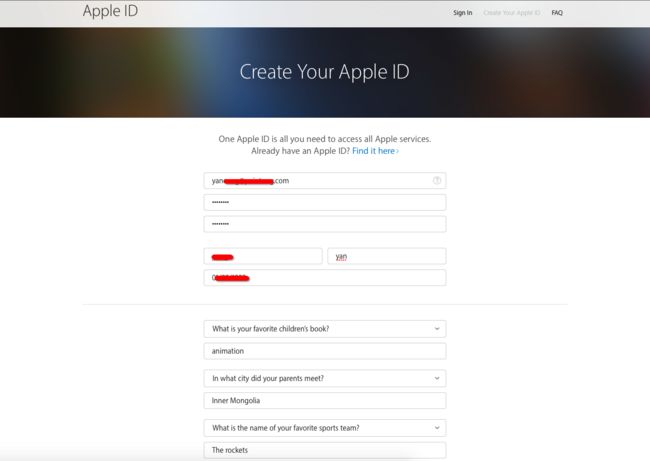Screen dimensions: 650x461
Task: Open the Sign In page
Action: coord(463,13)
